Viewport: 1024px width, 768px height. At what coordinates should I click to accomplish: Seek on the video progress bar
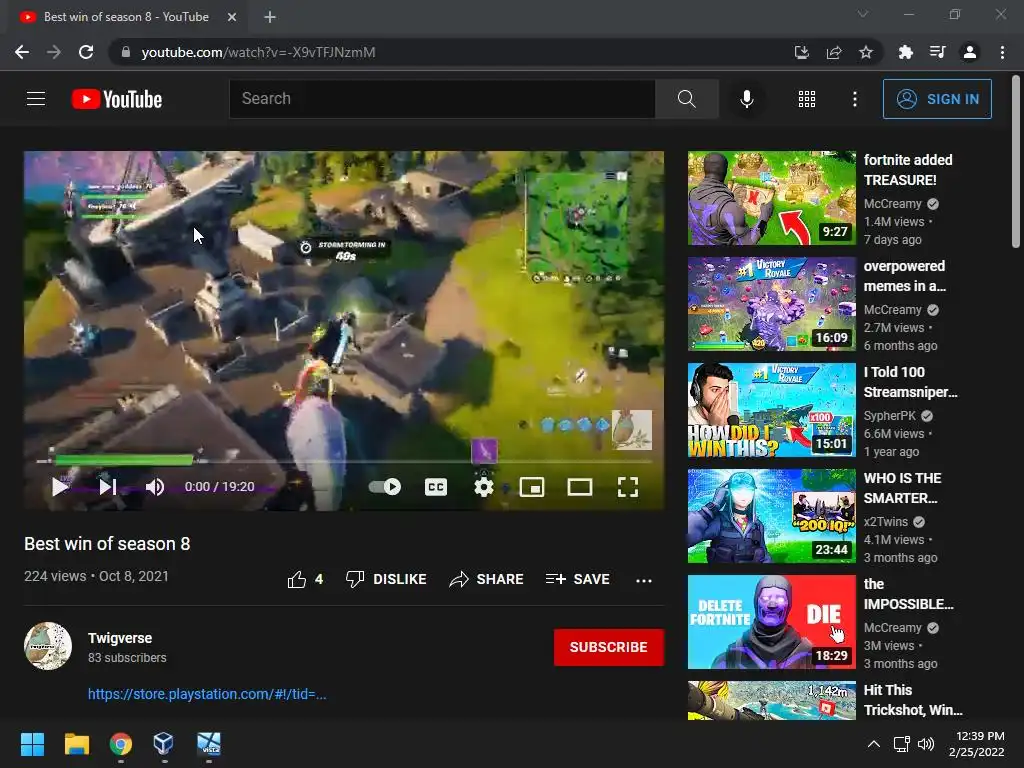coord(344,461)
